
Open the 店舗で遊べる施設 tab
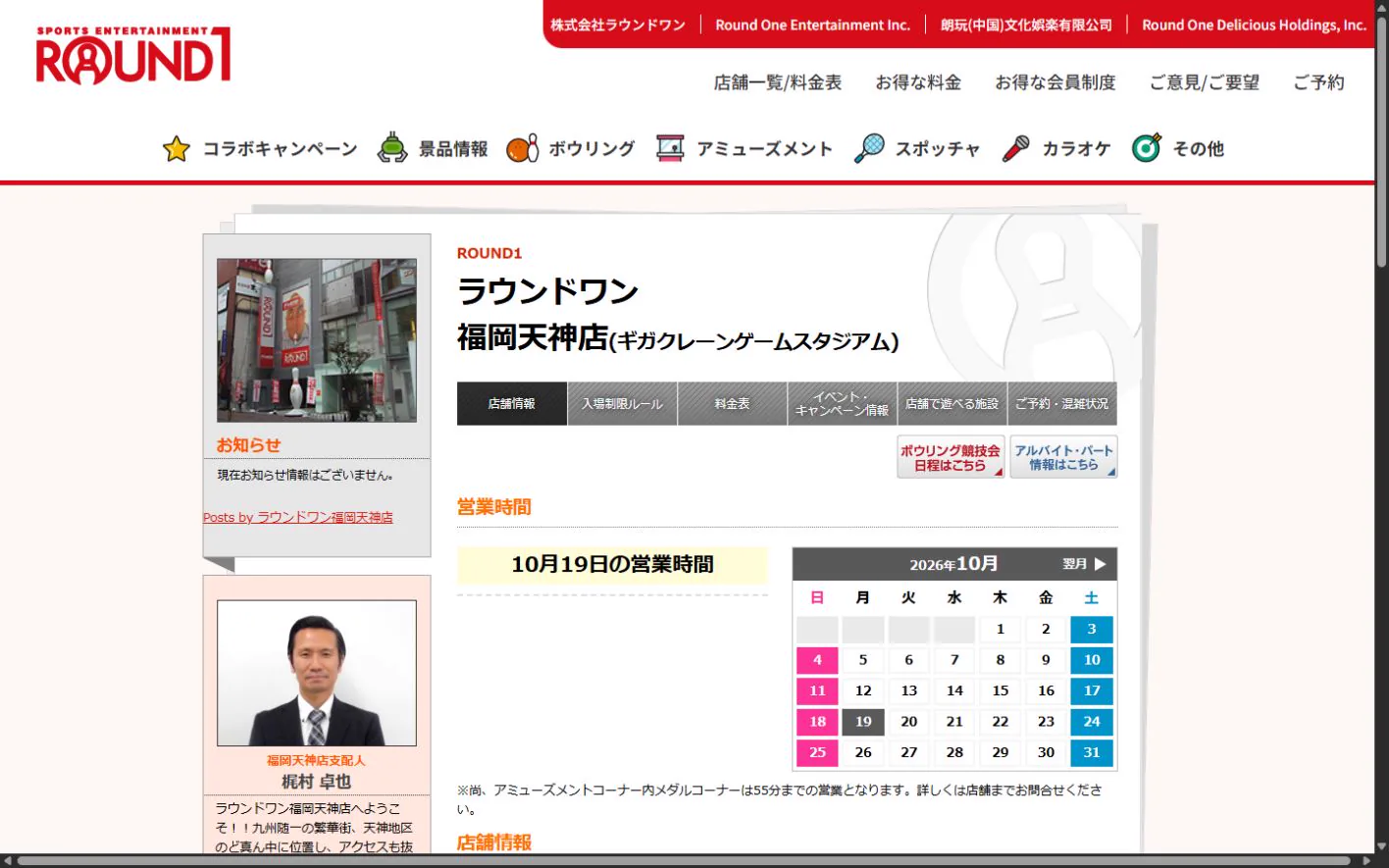(x=952, y=403)
